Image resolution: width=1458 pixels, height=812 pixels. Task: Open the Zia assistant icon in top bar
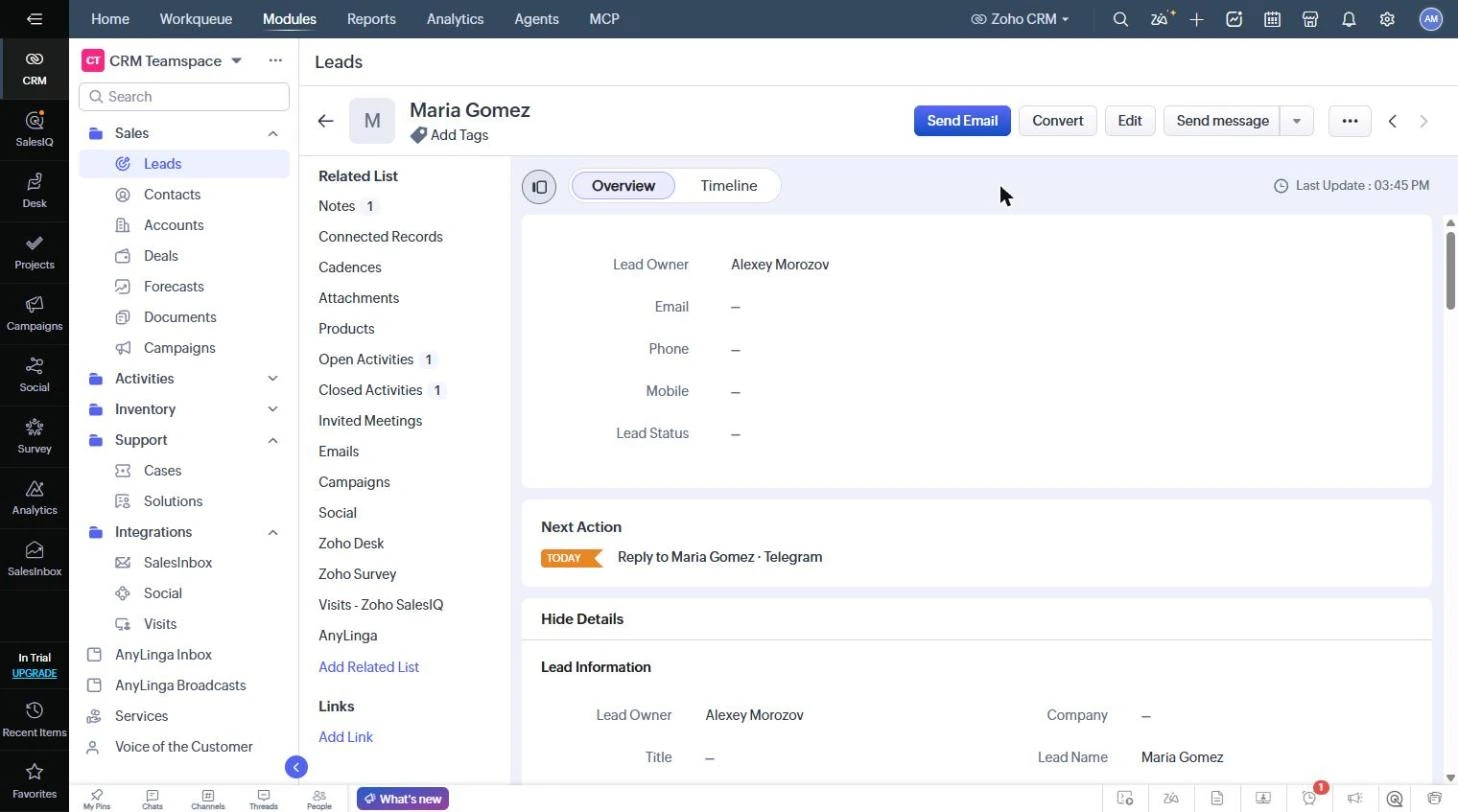[1161, 19]
